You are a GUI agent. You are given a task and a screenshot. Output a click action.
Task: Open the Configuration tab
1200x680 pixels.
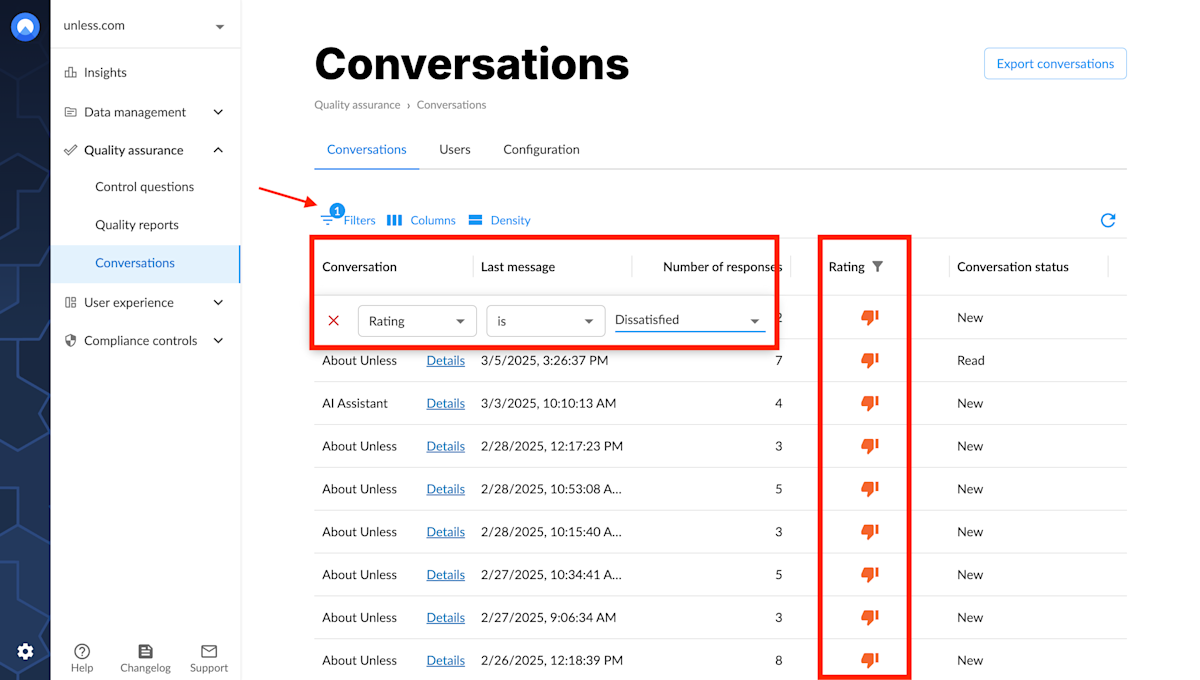tap(541, 149)
